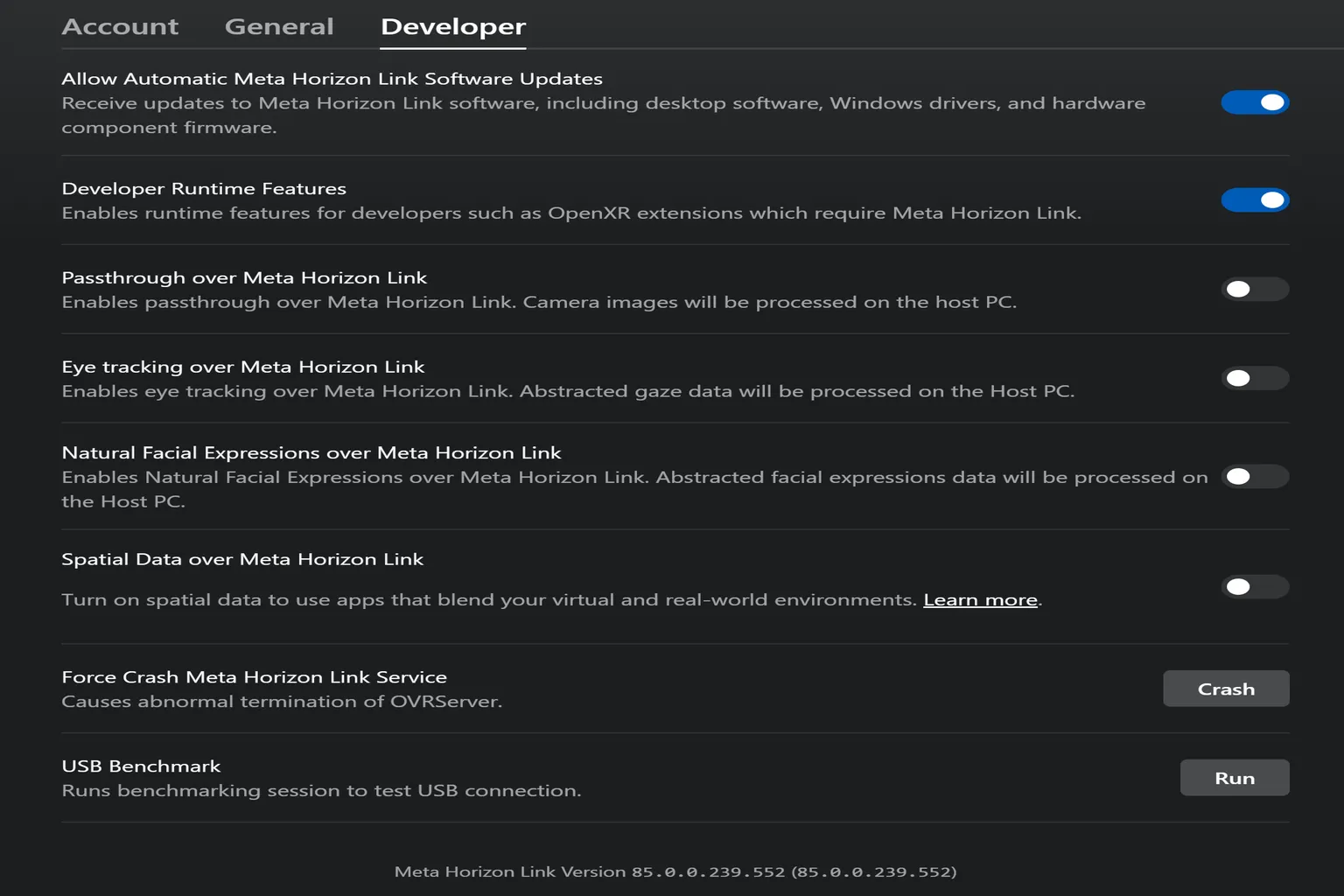Image resolution: width=1344 pixels, height=896 pixels.
Task: Click the 'Enables Natural Facial Expressions' description text
Action: click(x=634, y=490)
